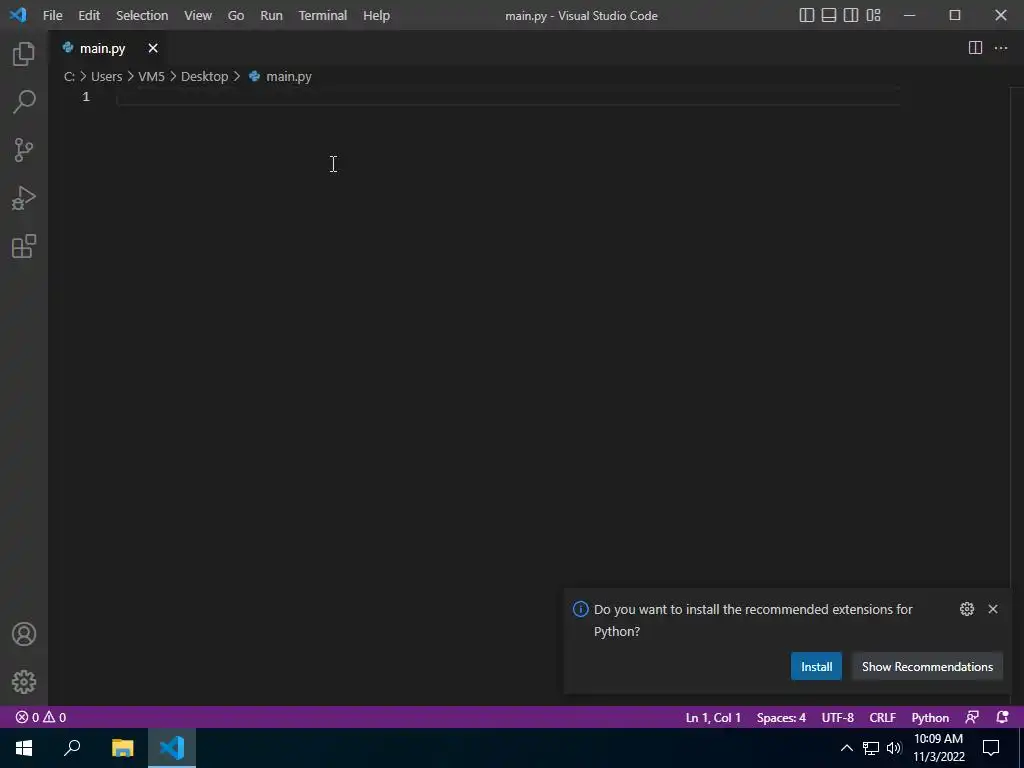Image resolution: width=1024 pixels, height=768 pixels.
Task: Open the volume icon in system tray
Action: [x=894, y=748]
